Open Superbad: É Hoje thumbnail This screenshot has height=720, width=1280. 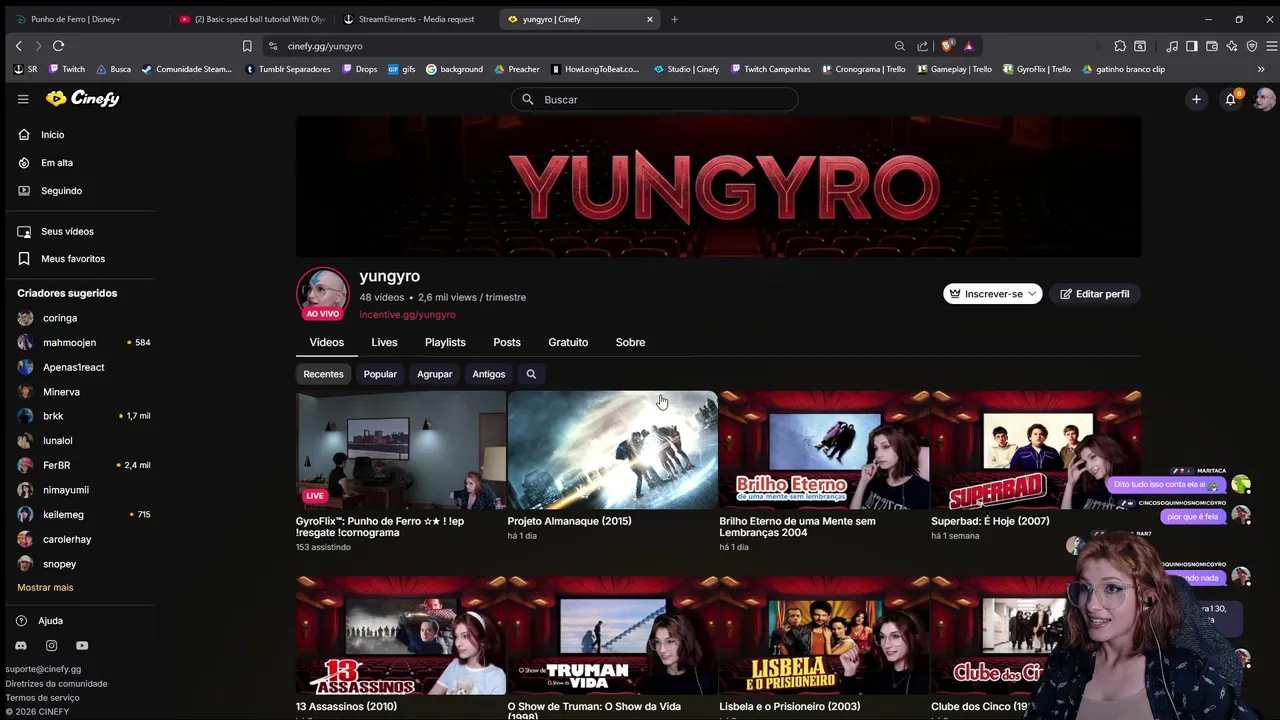[1036, 450]
